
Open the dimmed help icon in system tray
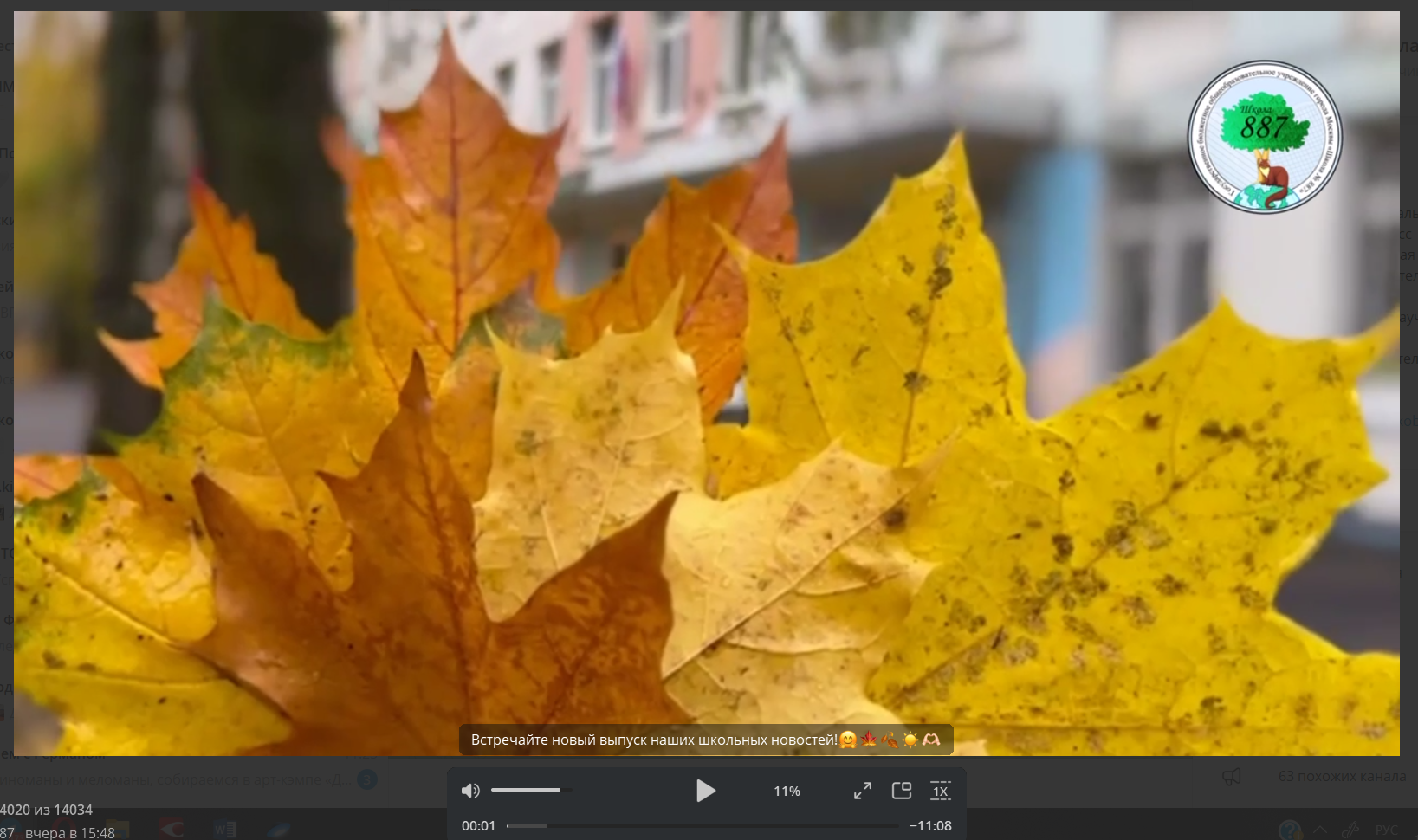point(1290,830)
